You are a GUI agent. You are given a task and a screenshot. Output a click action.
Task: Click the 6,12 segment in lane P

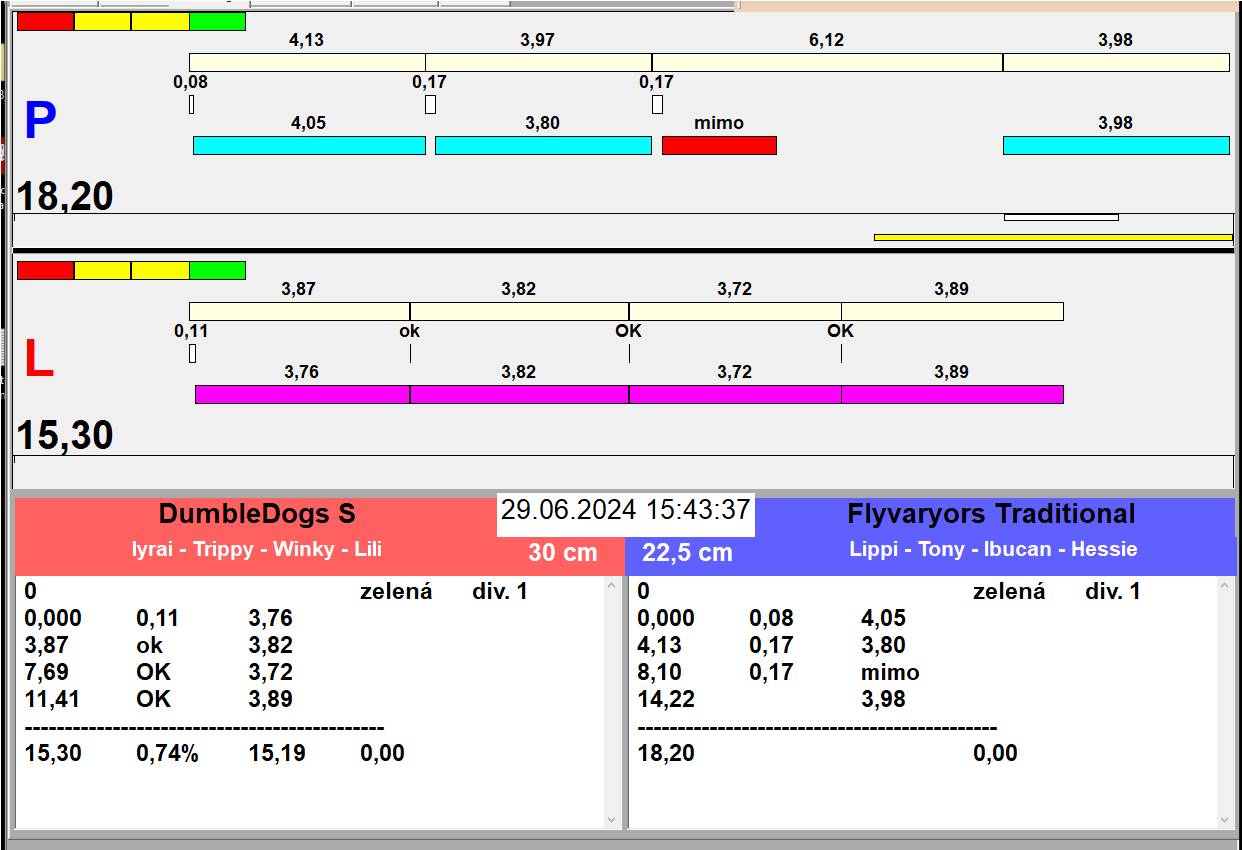(827, 62)
